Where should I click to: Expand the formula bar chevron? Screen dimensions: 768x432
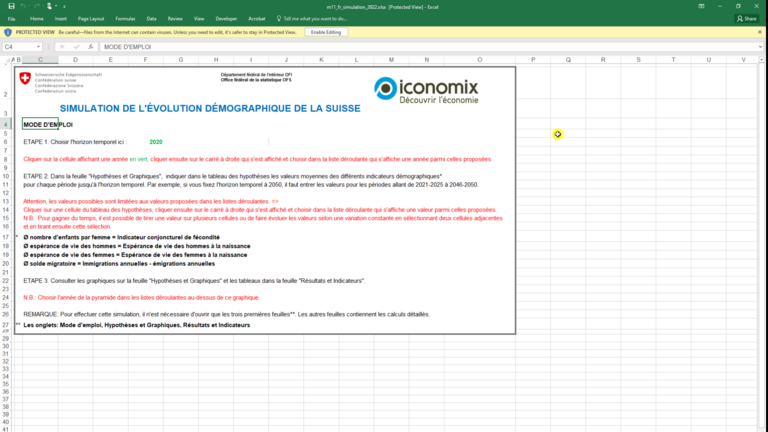pyautogui.click(x=760, y=47)
